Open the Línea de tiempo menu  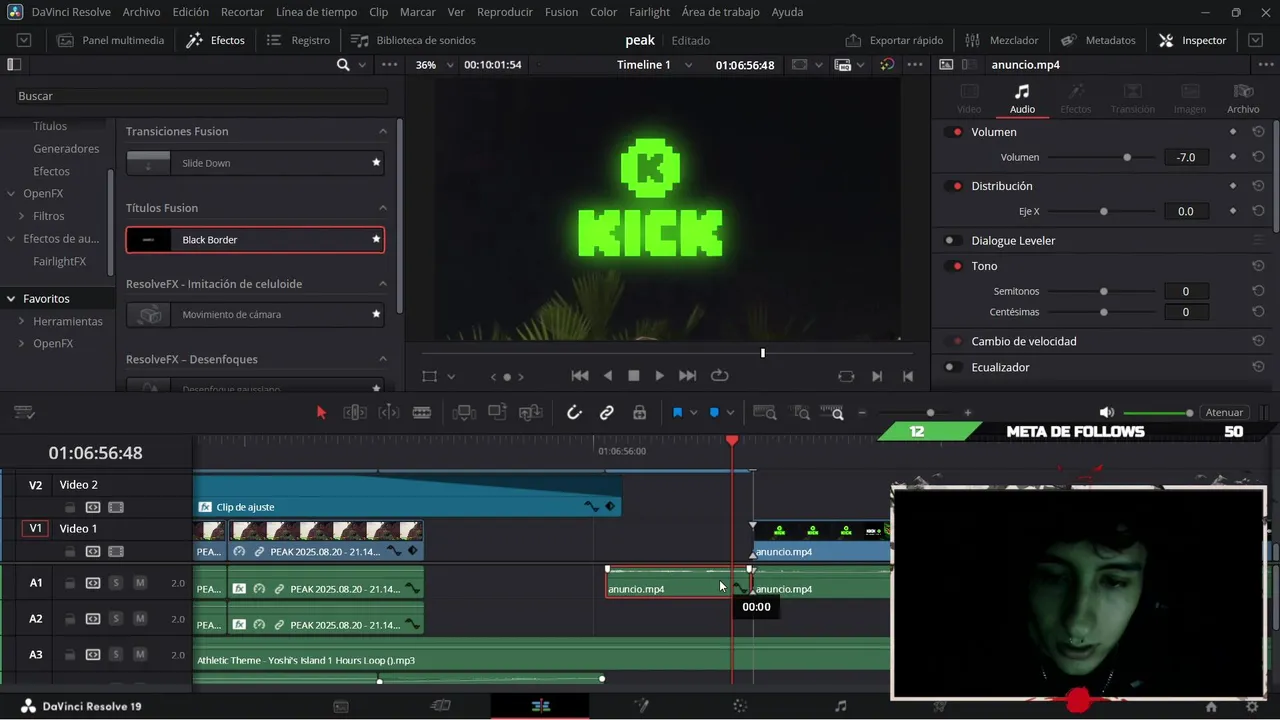(x=316, y=12)
